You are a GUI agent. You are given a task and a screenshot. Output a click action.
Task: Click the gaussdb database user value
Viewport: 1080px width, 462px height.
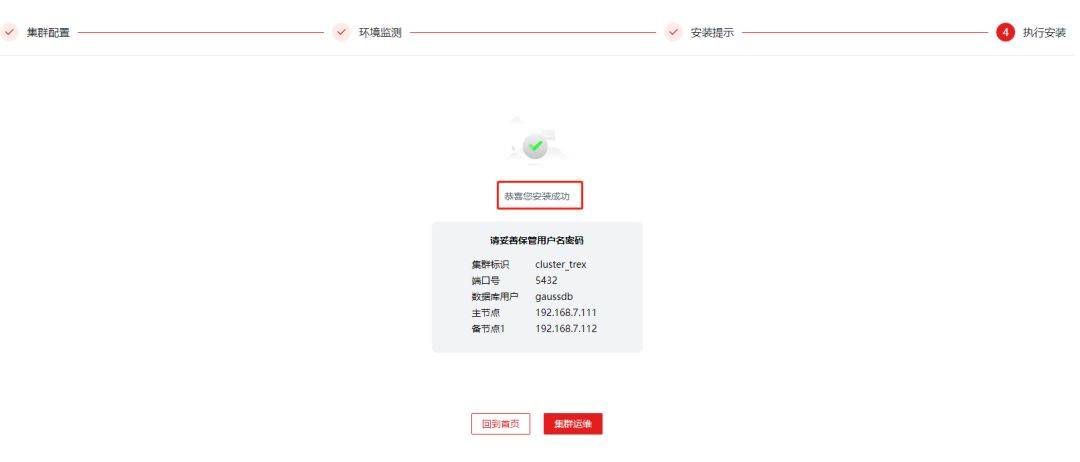click(x=554, y=297)
